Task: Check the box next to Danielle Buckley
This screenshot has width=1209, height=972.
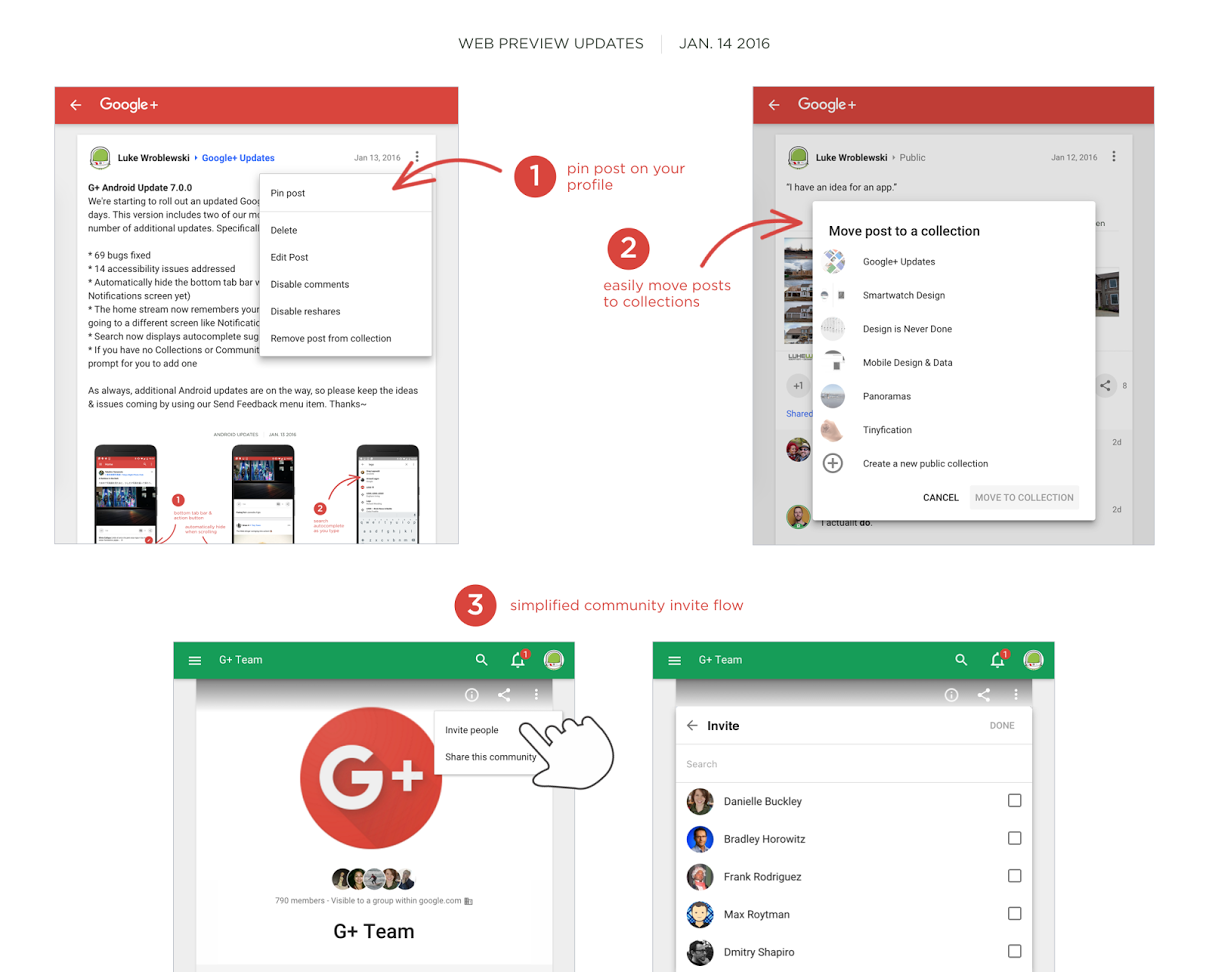Action: pyautogui.click(x=1014, y=801)
